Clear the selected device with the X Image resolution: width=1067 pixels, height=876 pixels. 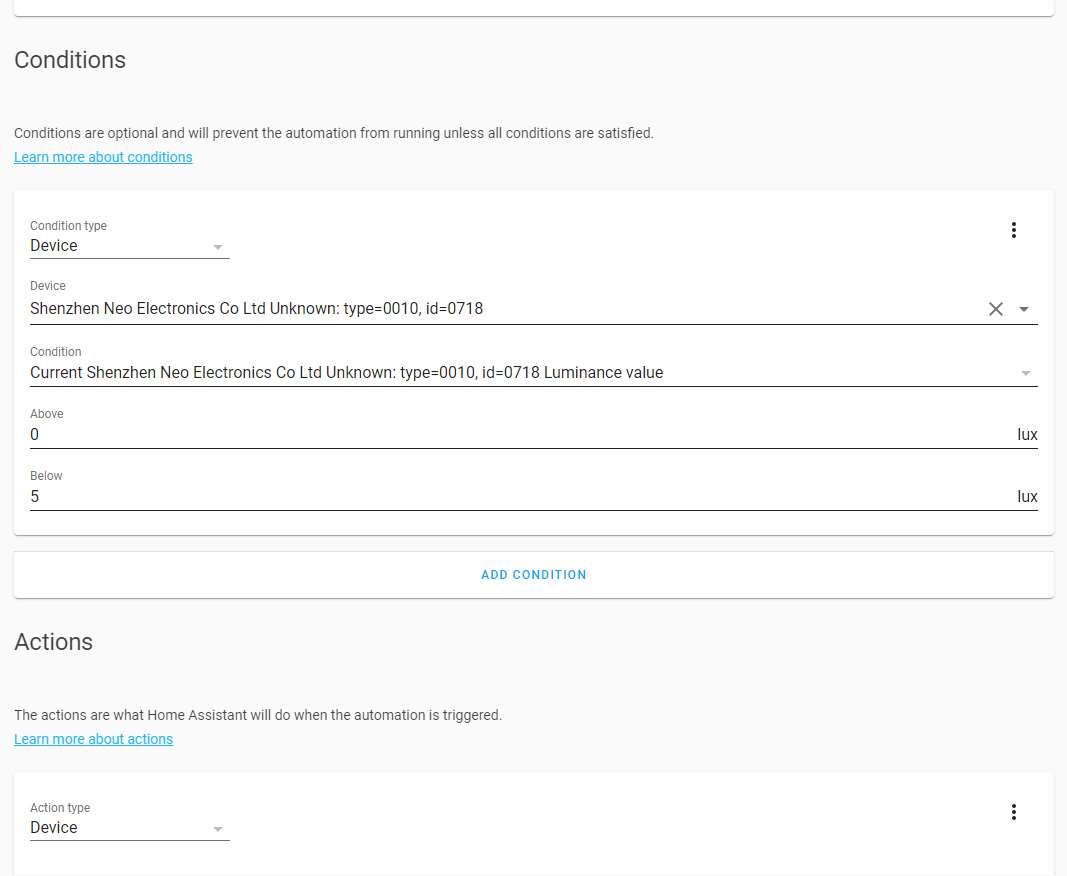[x=995, y=309]
